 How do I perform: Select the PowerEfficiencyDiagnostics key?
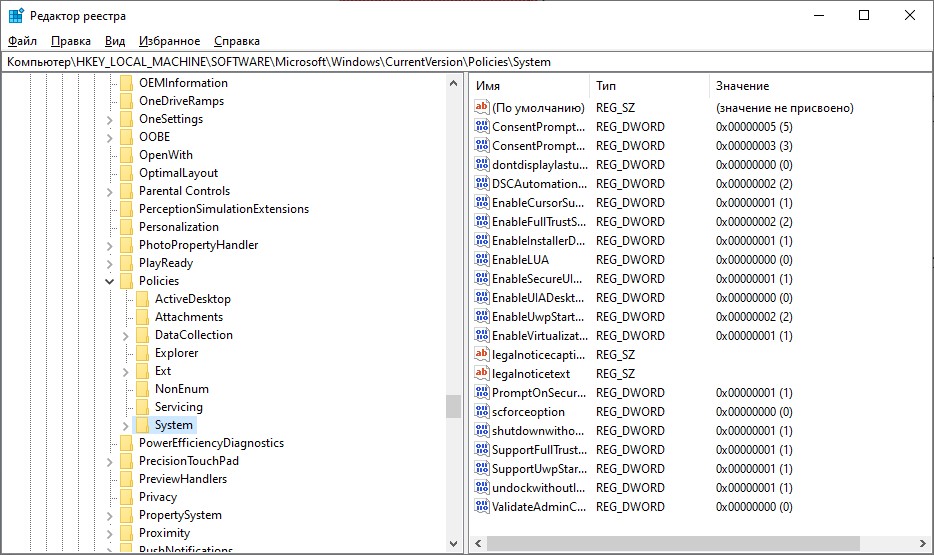pyautogui.click(x=211, y=443)
